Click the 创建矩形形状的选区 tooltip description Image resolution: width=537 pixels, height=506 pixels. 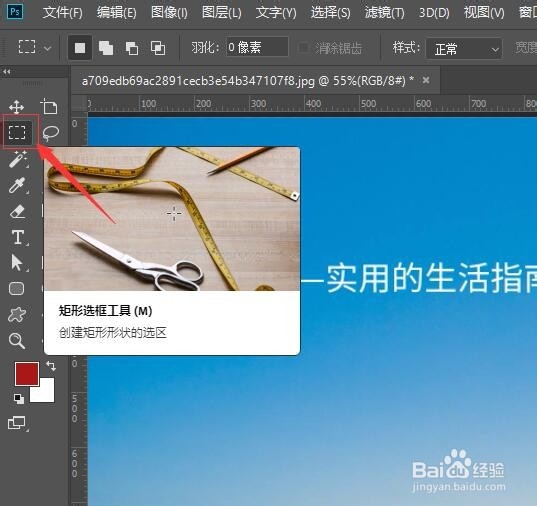[113, 333]
